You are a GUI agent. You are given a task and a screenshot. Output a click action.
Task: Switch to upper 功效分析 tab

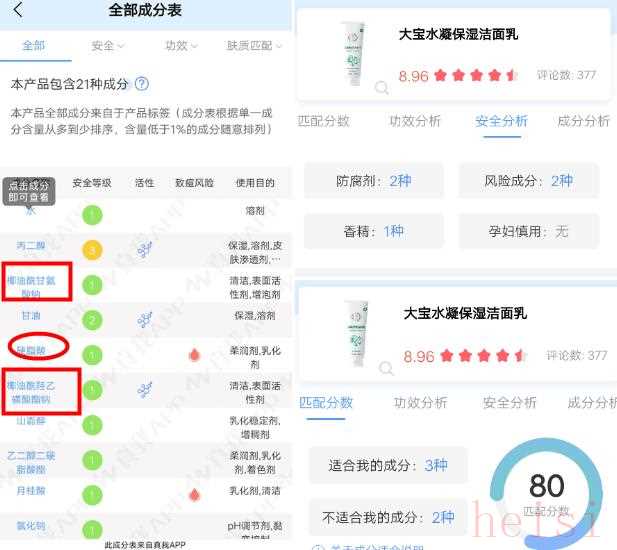click(x=415, y=121)
